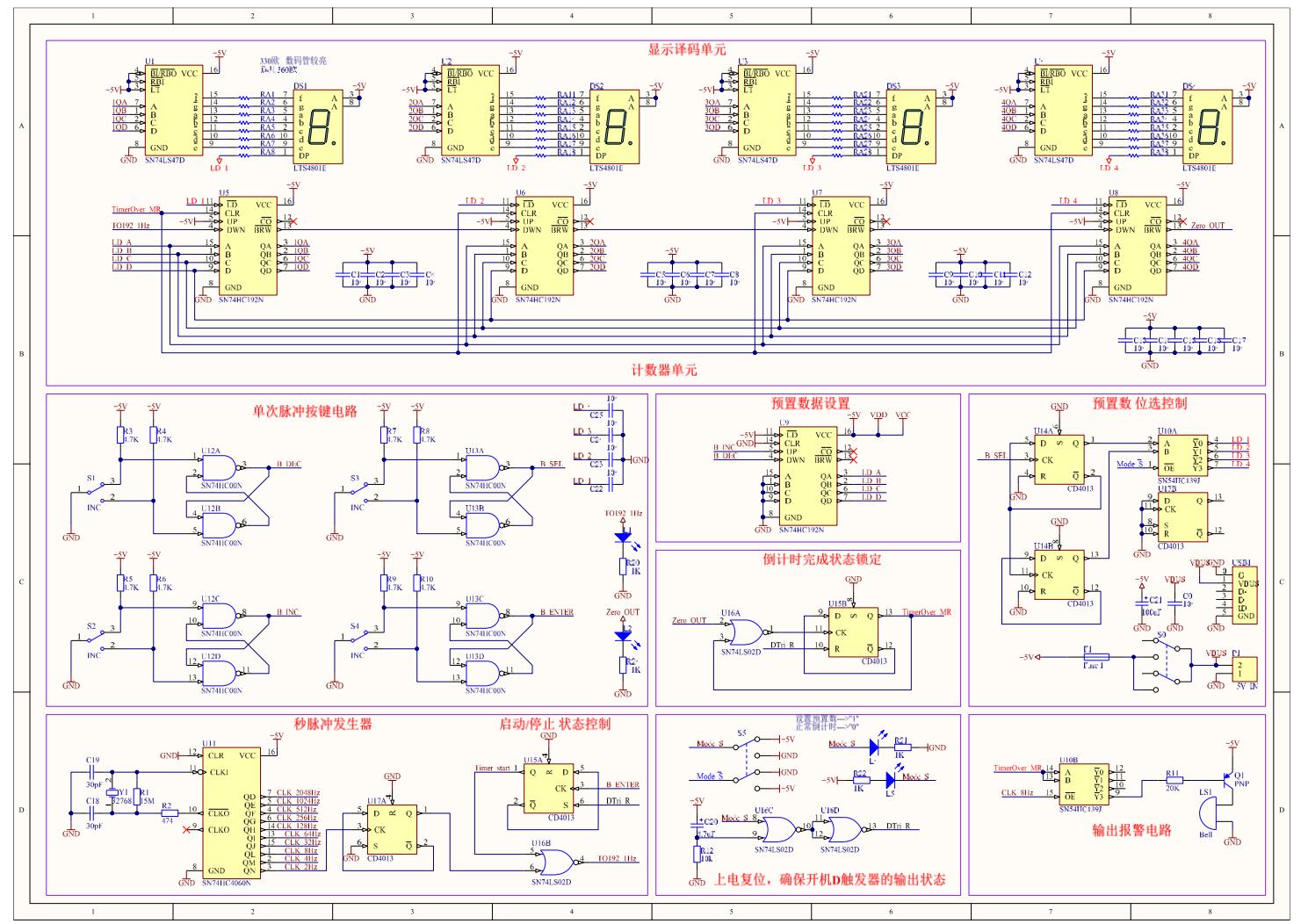Click the Y1 32768 crystal oscillator

(112, 795)
